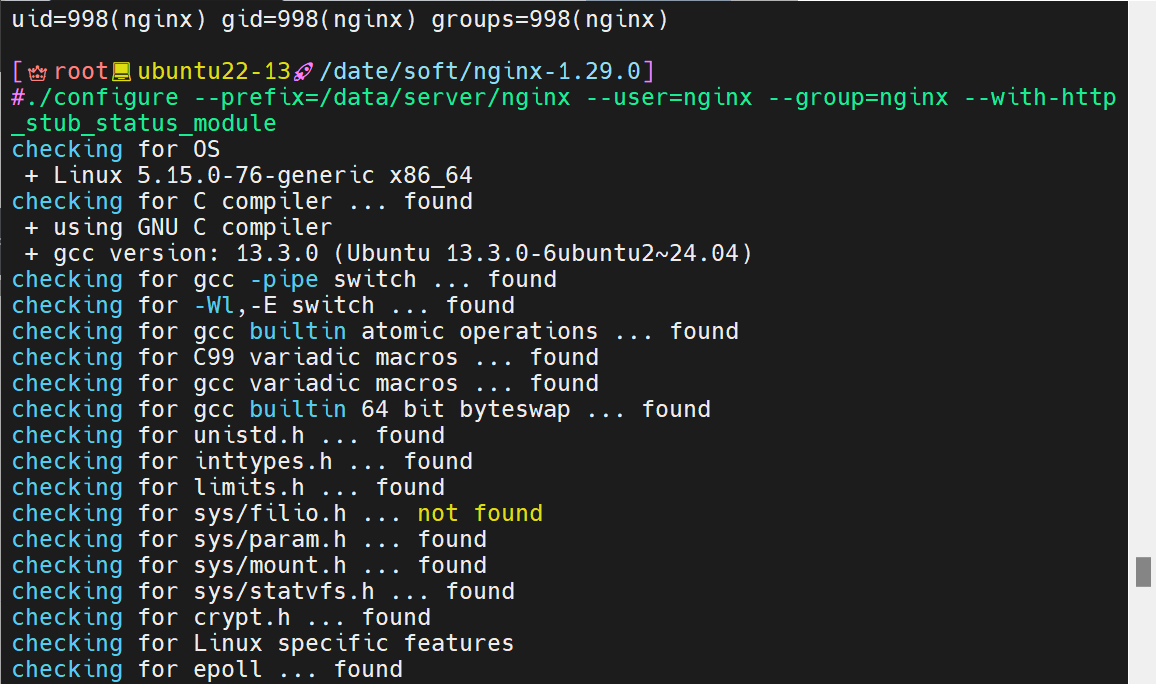Click the 'uid=998(nginx)' output

click(x=109, y=19)
